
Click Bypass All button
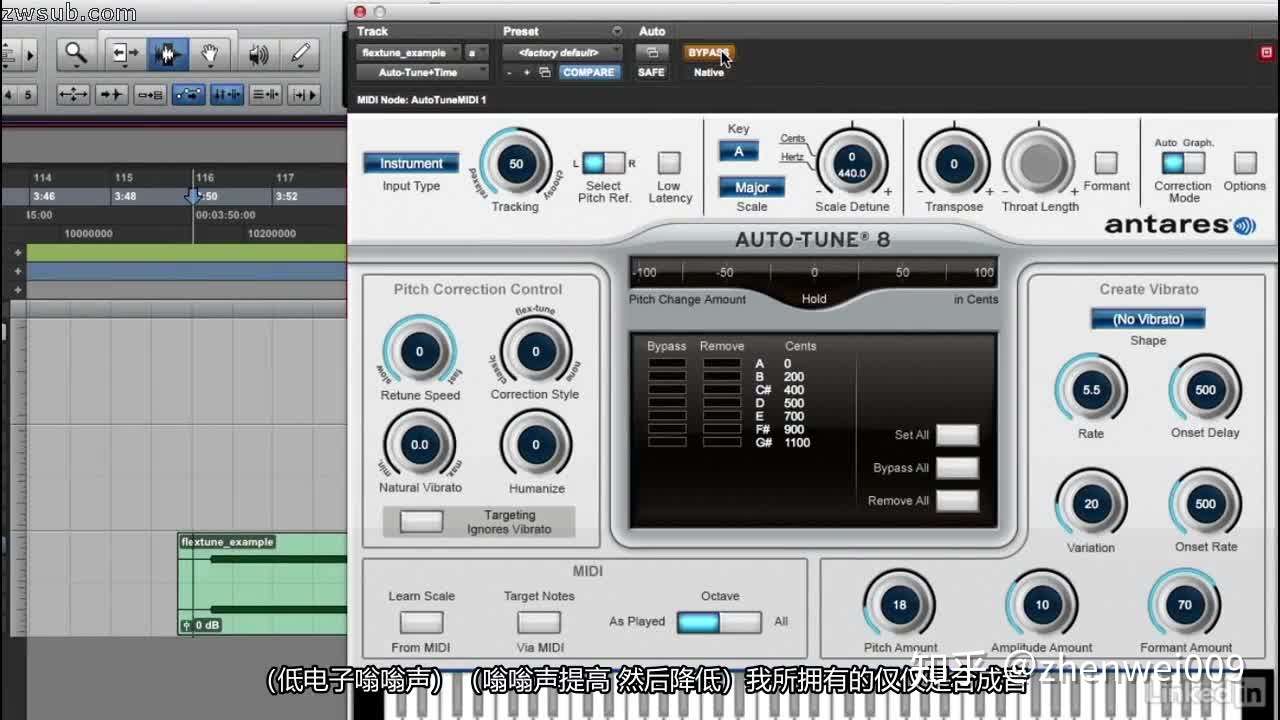pyautogui.click(x=957, y=468)
